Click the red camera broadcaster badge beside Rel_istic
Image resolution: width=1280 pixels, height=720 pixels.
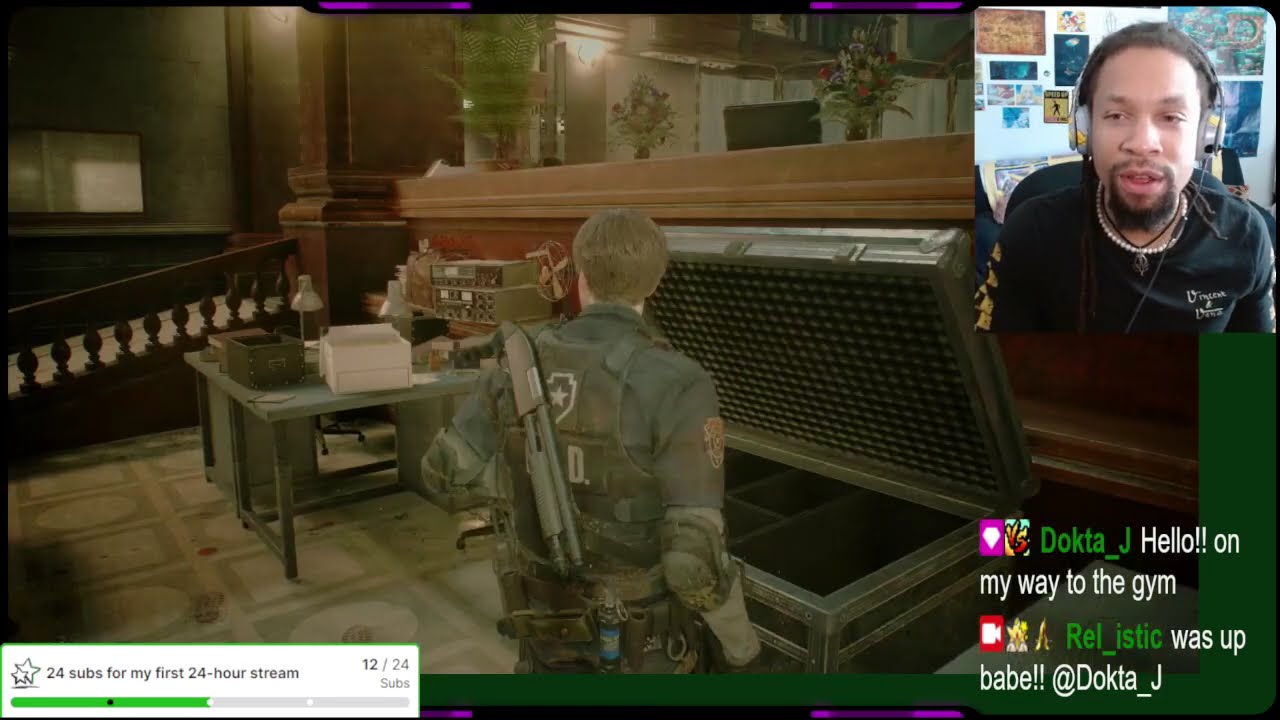991,634
